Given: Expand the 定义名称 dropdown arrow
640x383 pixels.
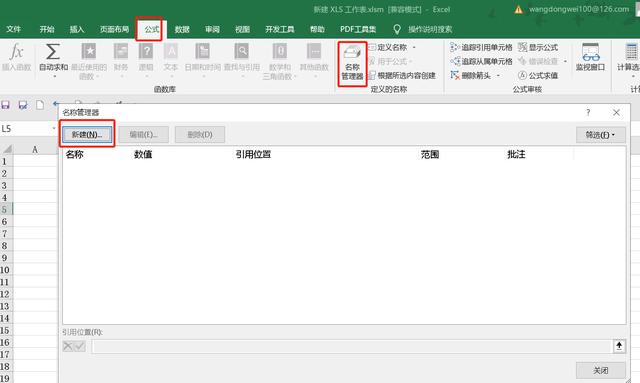Looking at the screenshot, I should [x=414, y=47].
